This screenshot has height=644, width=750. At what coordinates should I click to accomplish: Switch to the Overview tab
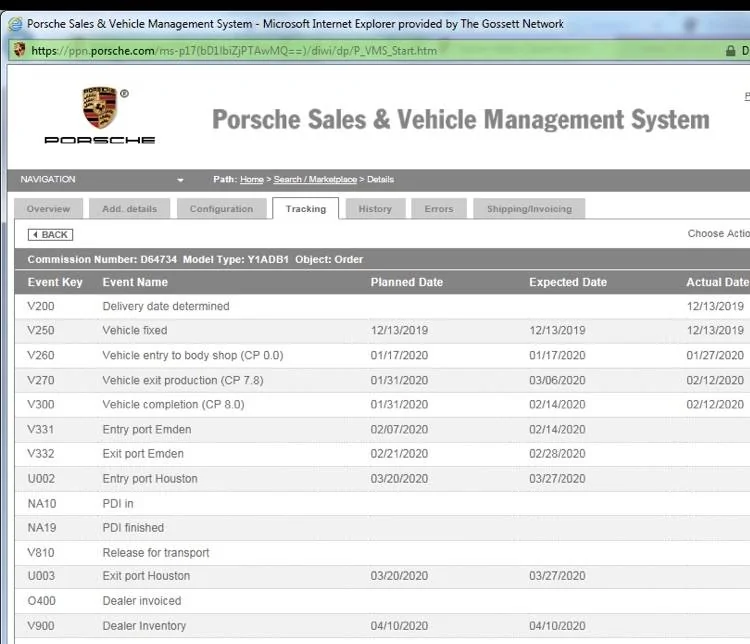48,209
